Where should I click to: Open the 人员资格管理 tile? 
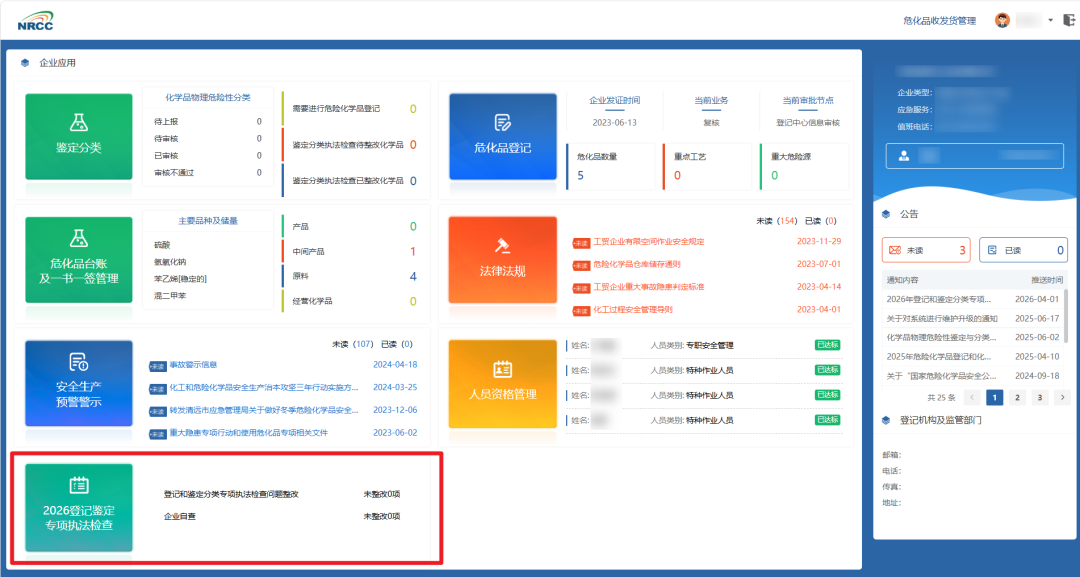[x=503, y=384]
